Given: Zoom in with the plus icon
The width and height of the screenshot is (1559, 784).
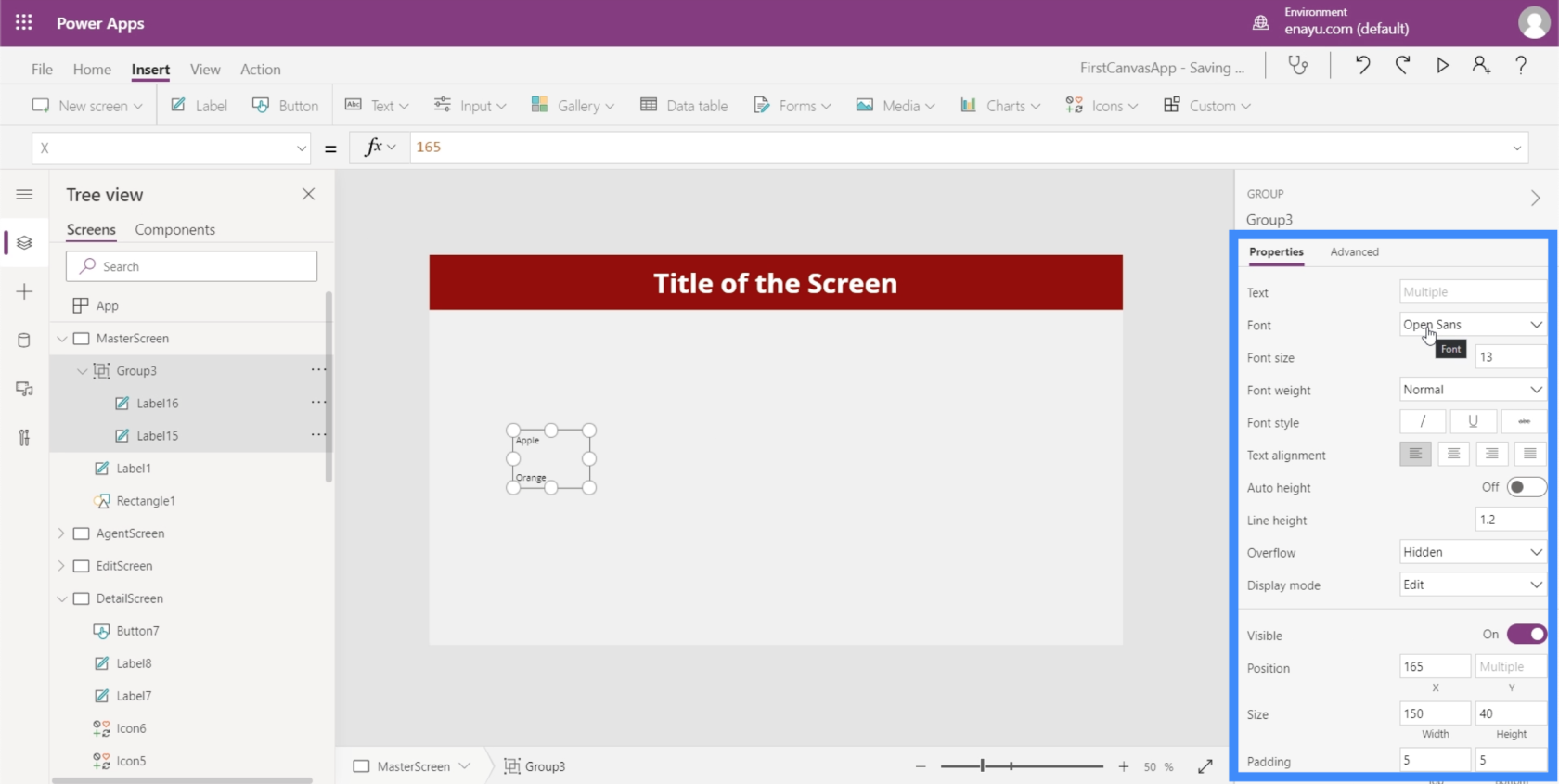Looking at the screenshot, I should click(x=1124, y=766).
